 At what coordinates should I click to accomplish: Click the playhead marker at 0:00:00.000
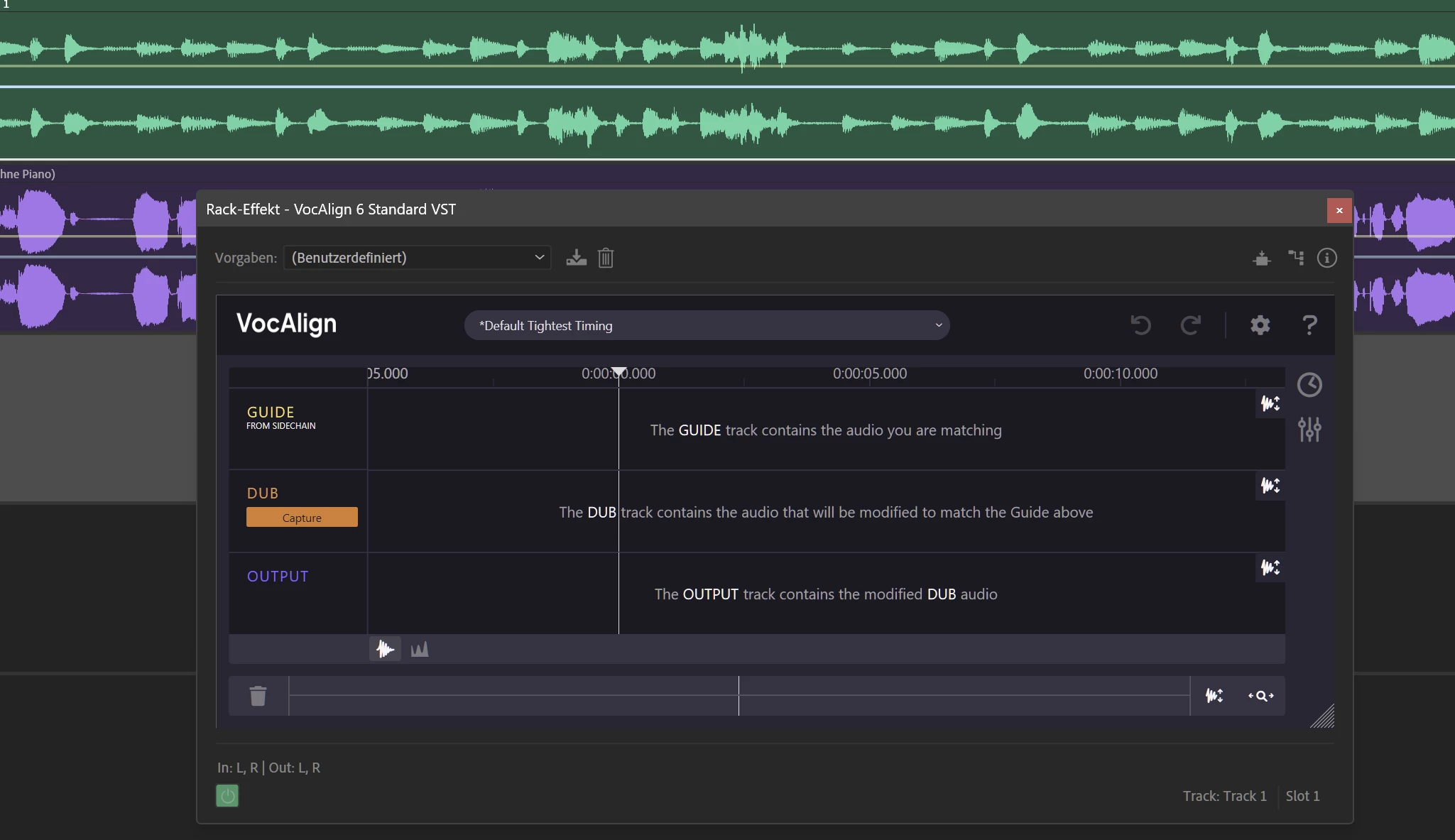point(619,372)
